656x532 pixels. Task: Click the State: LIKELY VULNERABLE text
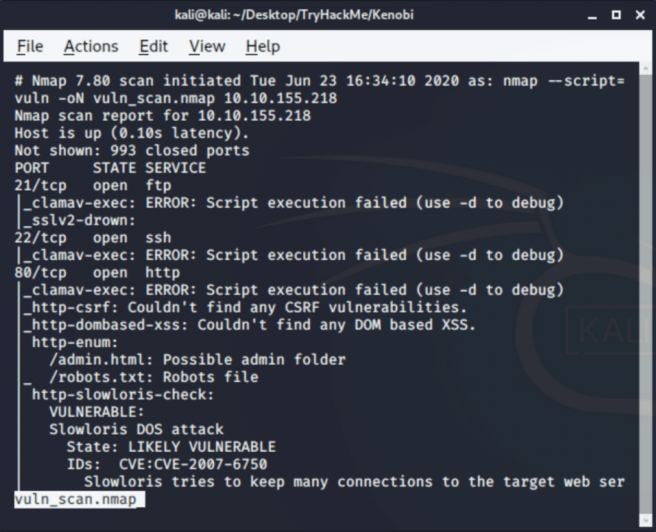coord(170,446)
